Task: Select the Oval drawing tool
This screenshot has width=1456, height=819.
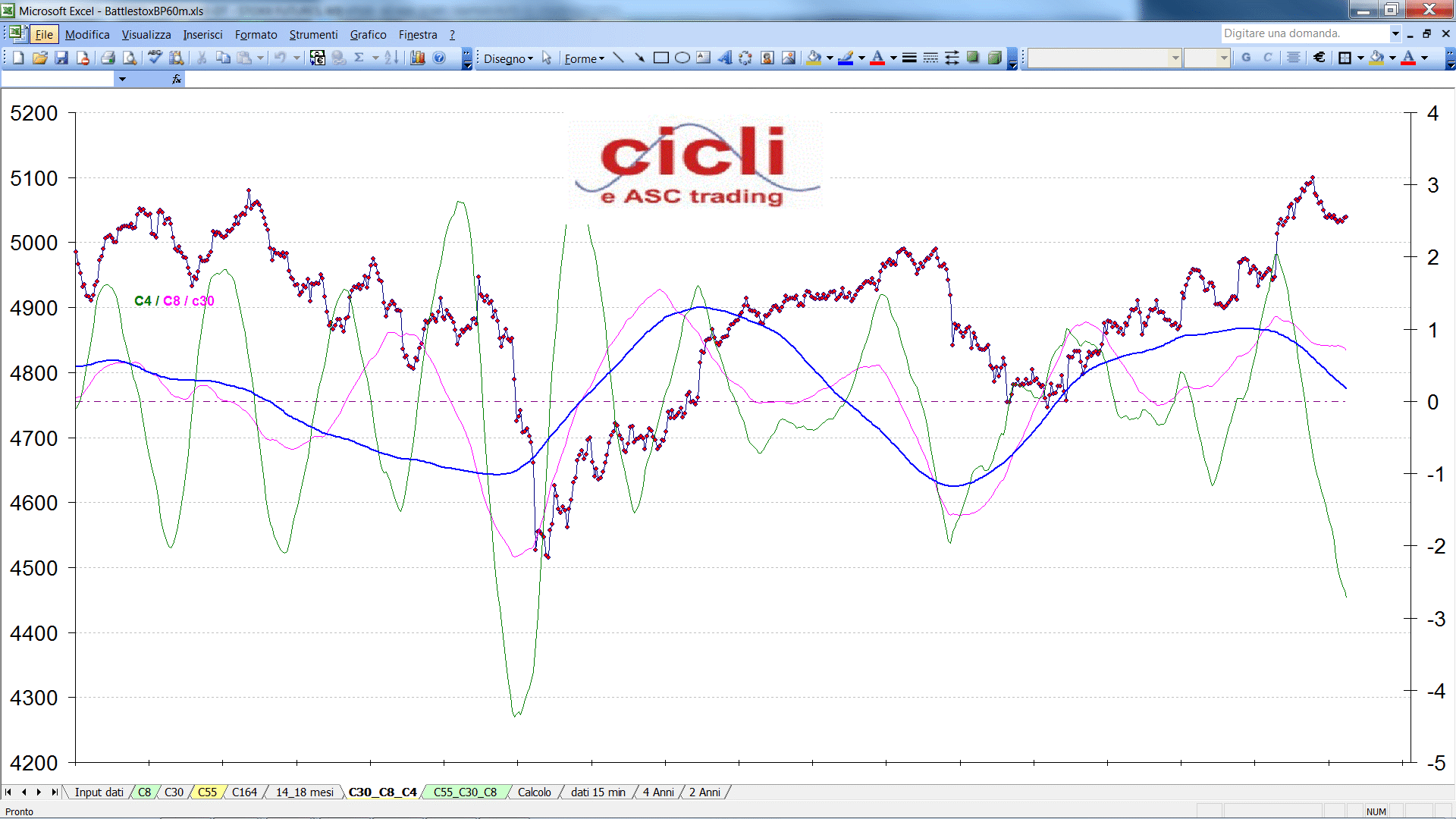Action: pos(682,58)
